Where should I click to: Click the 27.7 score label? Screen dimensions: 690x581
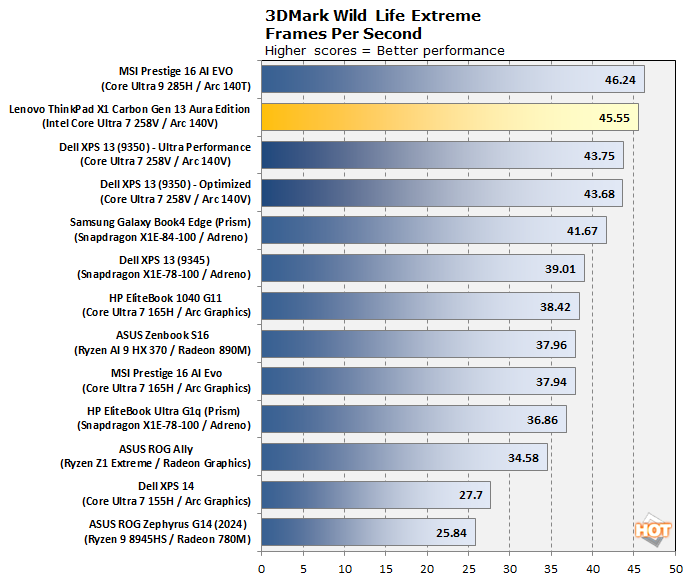(471, 495)
